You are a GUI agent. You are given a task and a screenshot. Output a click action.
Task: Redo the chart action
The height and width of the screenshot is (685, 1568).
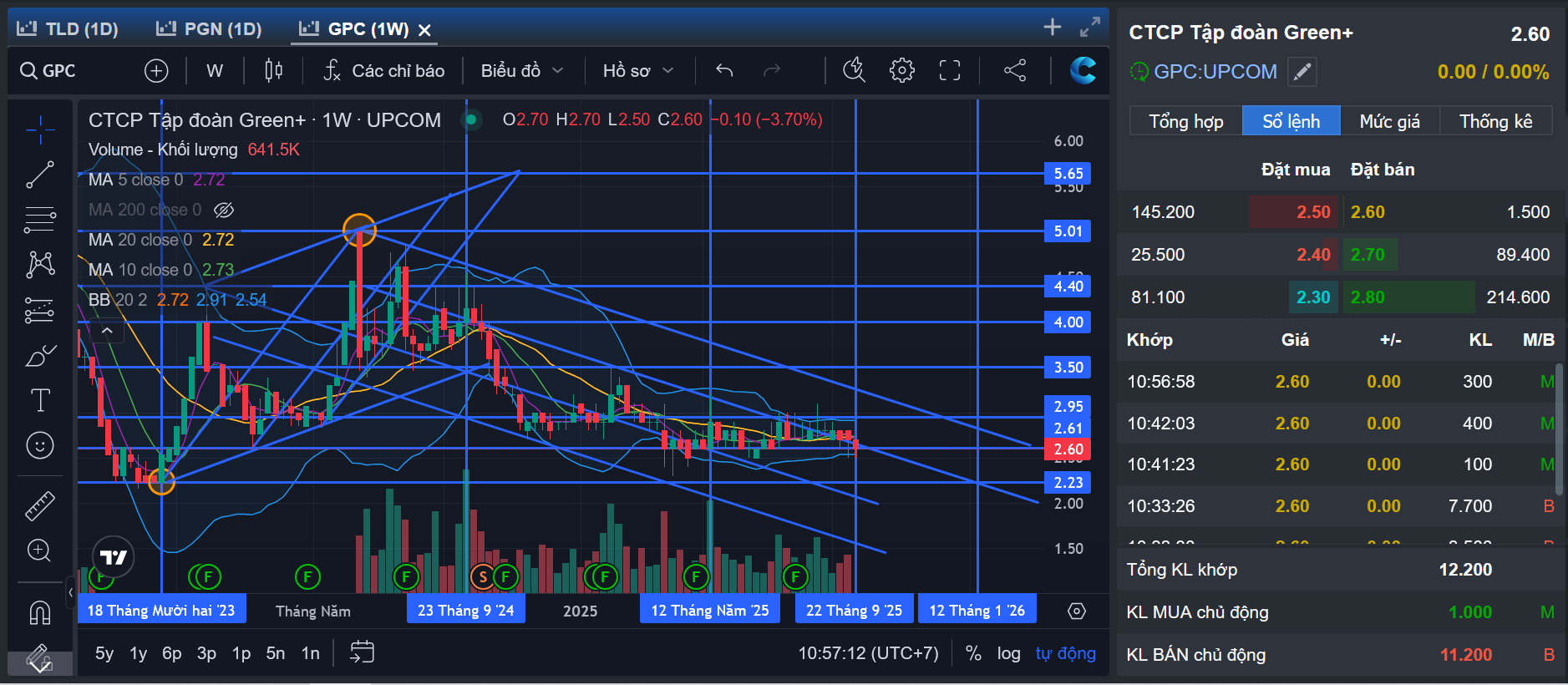coord(772,71)
